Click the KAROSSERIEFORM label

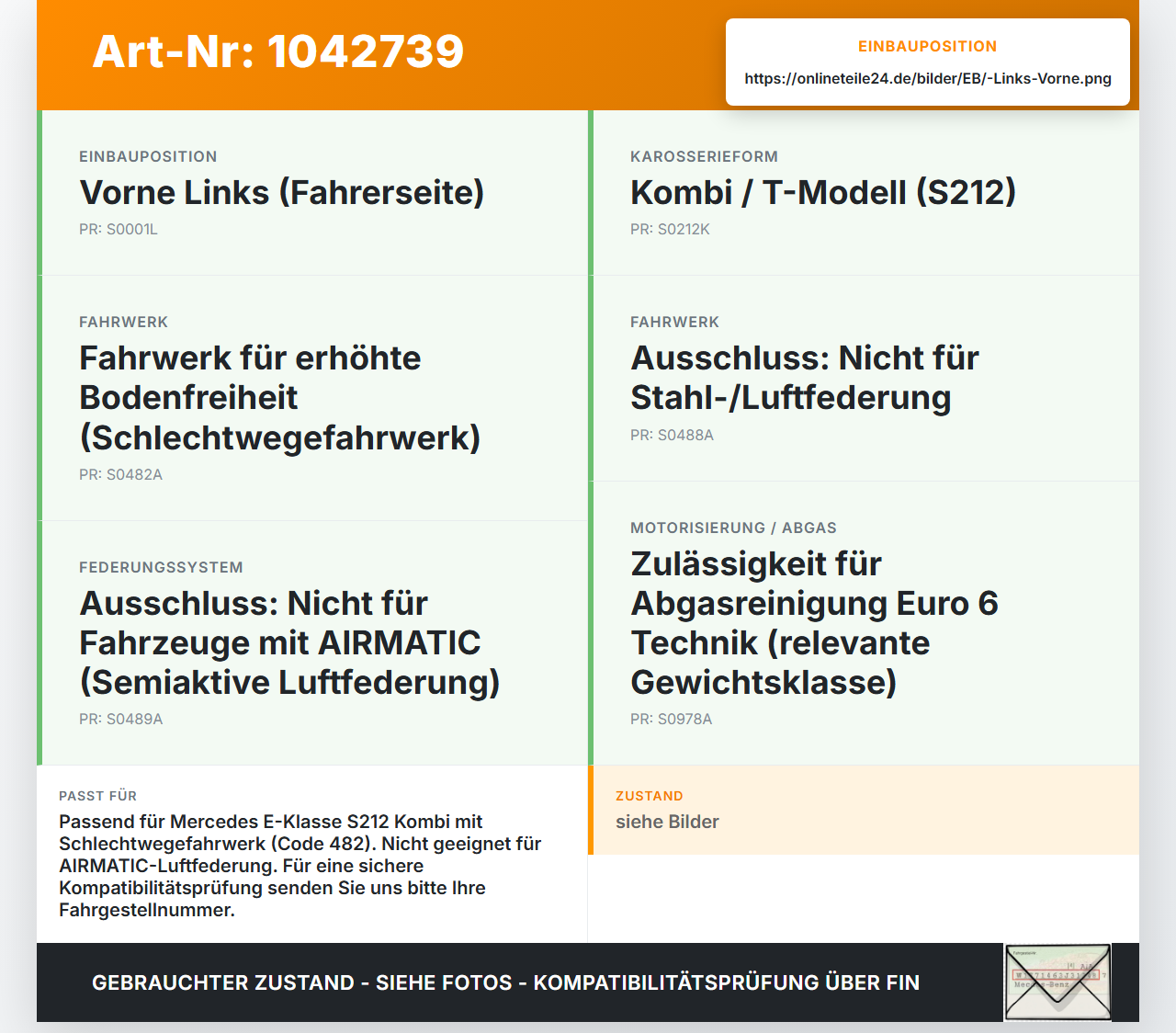pyautogui.click(x=704, y=156)
